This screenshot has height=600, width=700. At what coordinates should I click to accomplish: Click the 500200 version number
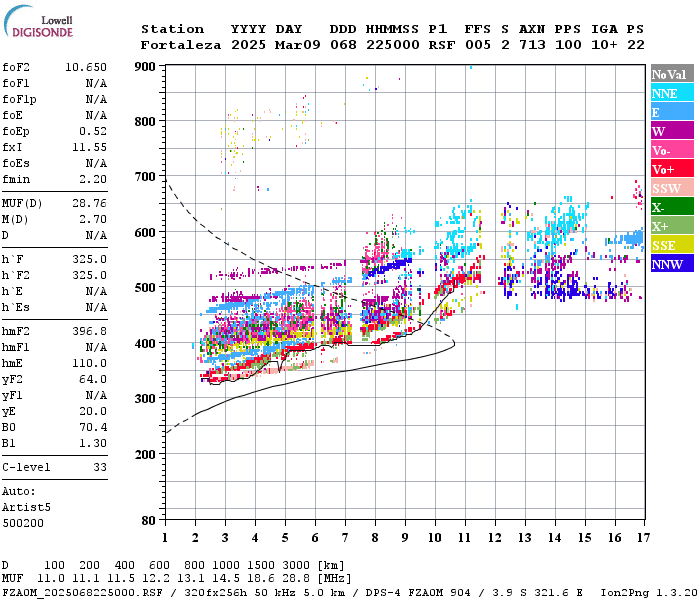coord(23,523)
